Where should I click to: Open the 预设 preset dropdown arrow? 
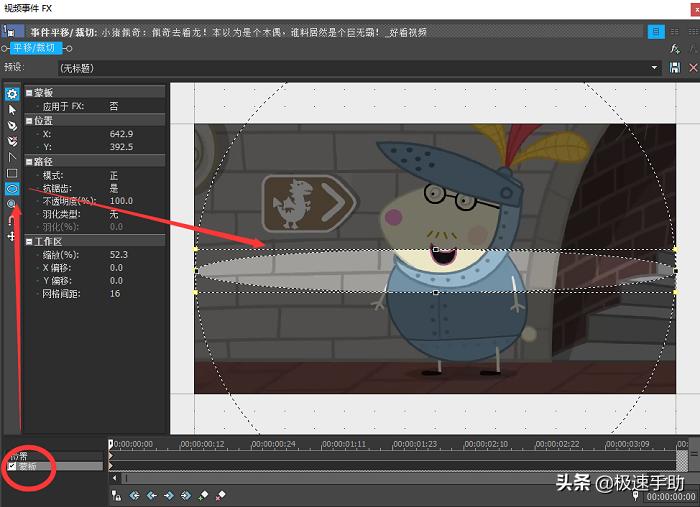pyautogui.click(x=654, y=68)
